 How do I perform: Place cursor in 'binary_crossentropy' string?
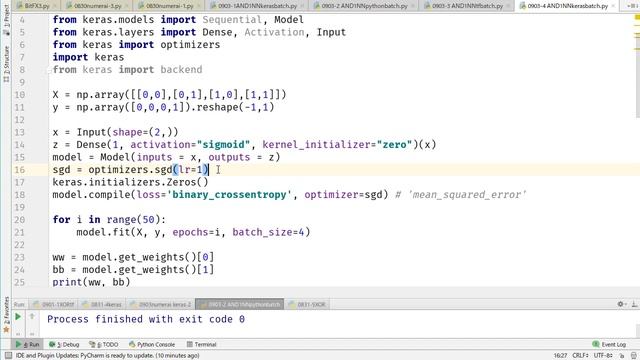click(x=229, y=195)
